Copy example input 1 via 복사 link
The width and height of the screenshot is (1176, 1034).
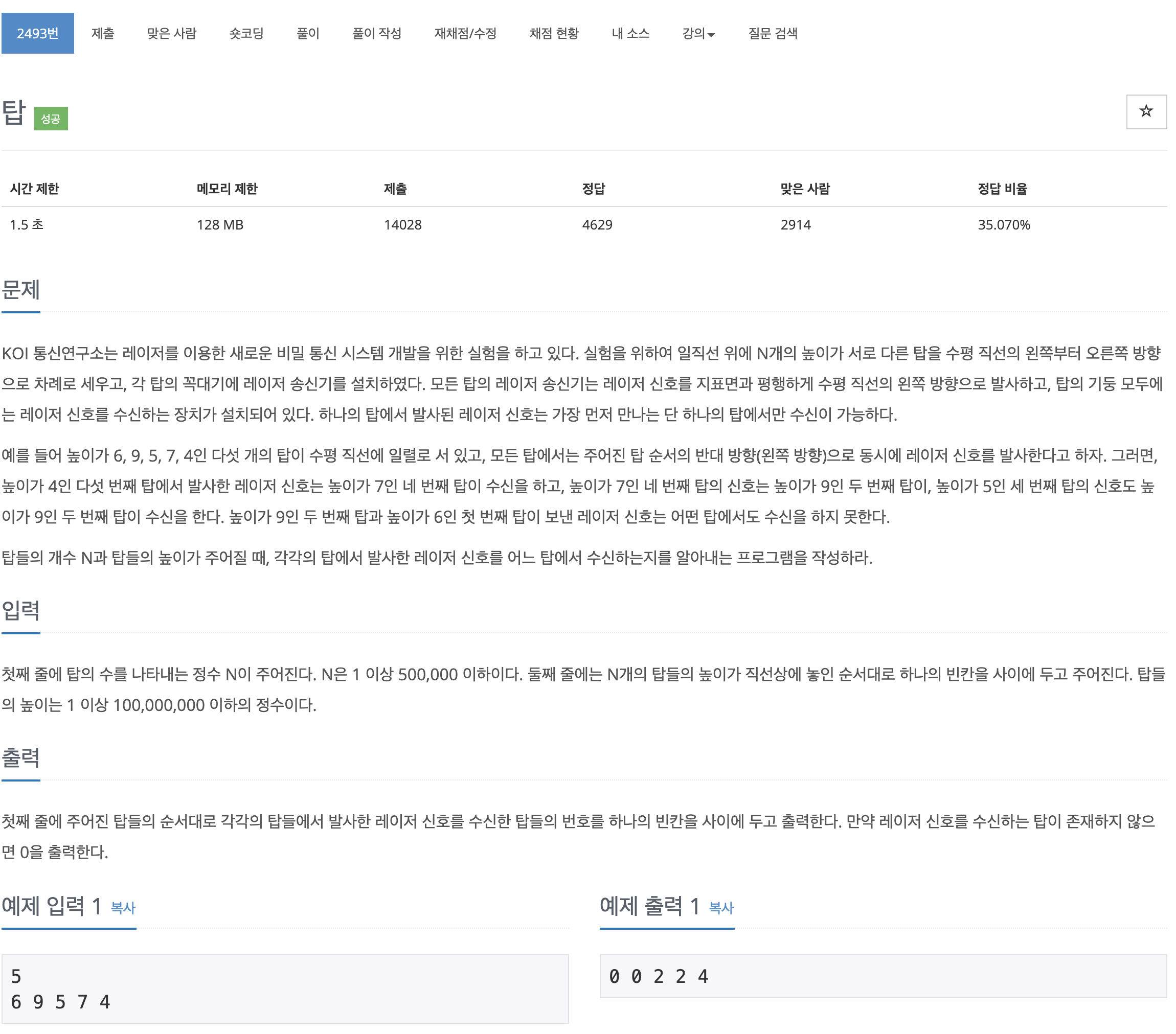[123, 907]
